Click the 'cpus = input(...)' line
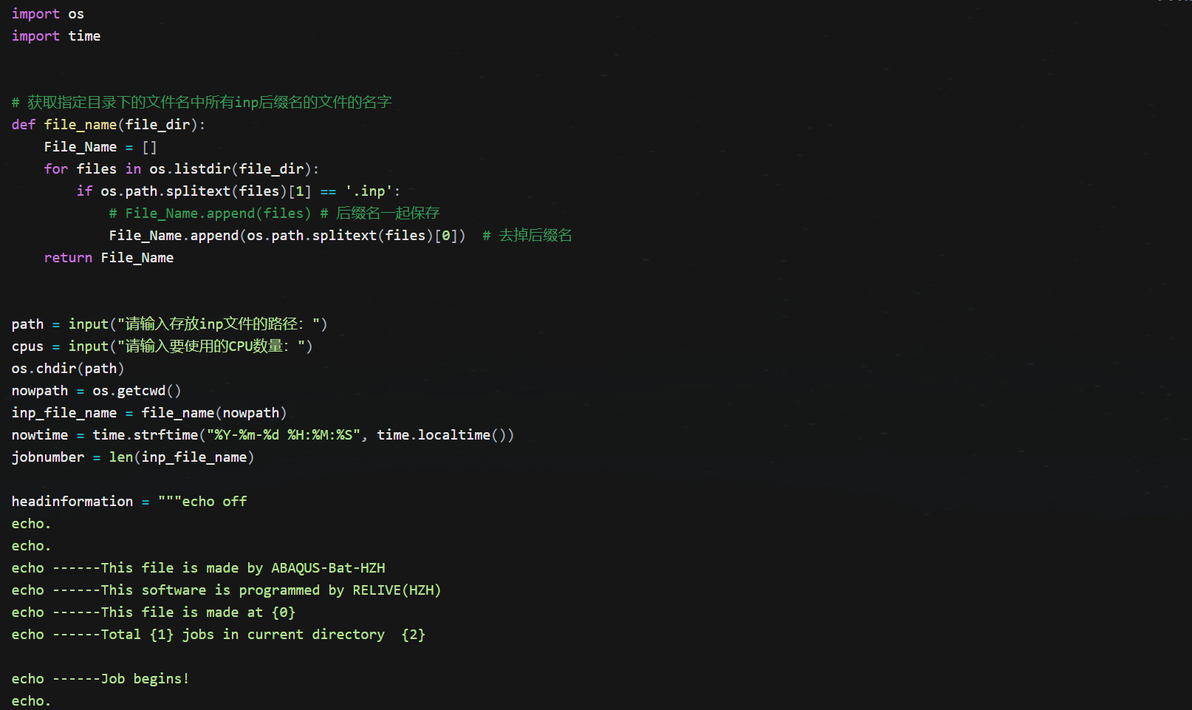This screenshot has height=710, width=1192. (x=162, y=346)
